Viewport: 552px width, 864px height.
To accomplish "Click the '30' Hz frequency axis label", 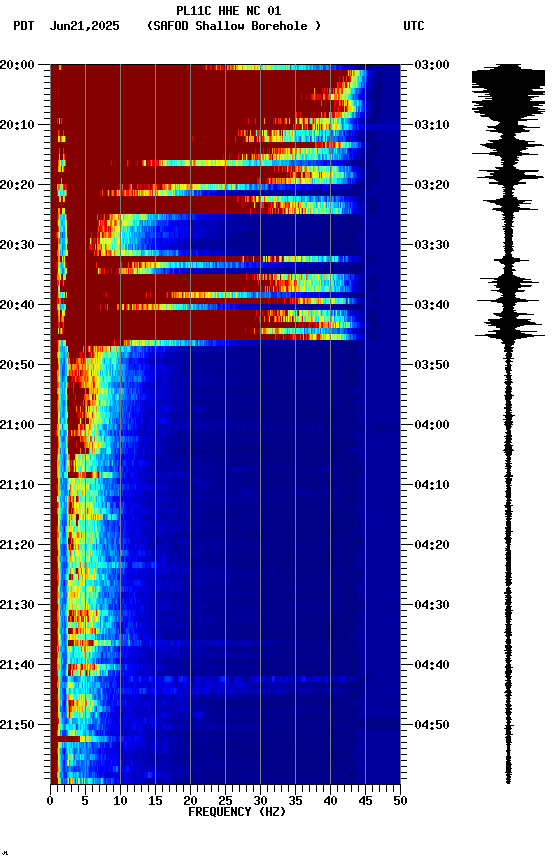I will click(260, 801).
